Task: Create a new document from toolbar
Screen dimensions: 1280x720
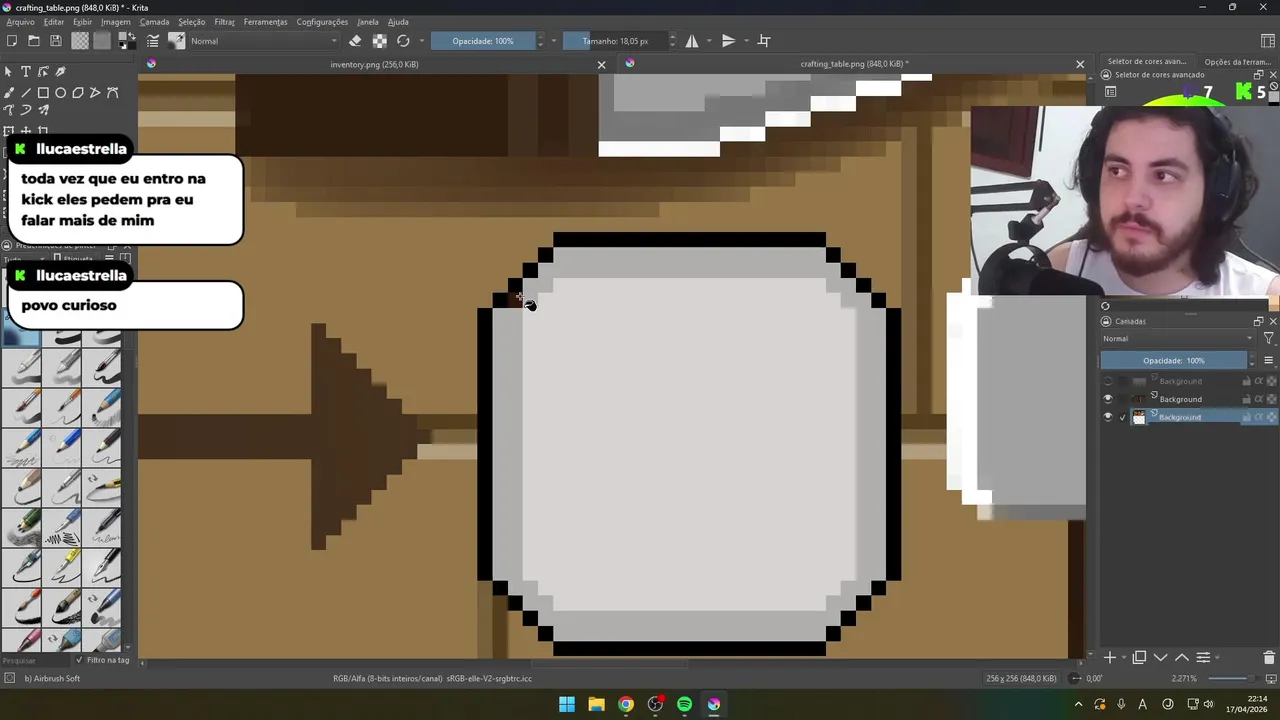Action: pyautogui.click(x=12, y=41)
